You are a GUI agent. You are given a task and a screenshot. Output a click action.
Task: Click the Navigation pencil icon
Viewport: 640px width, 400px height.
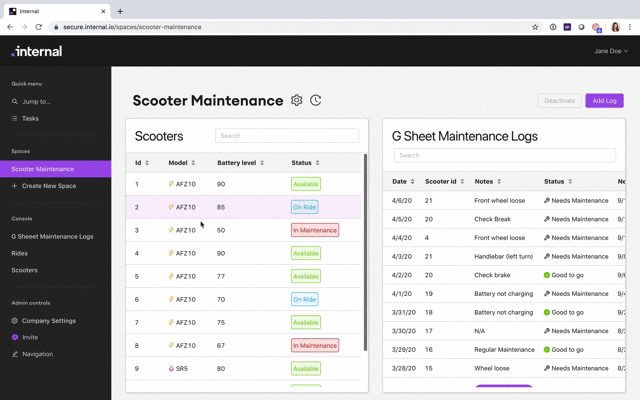[14, 354]
